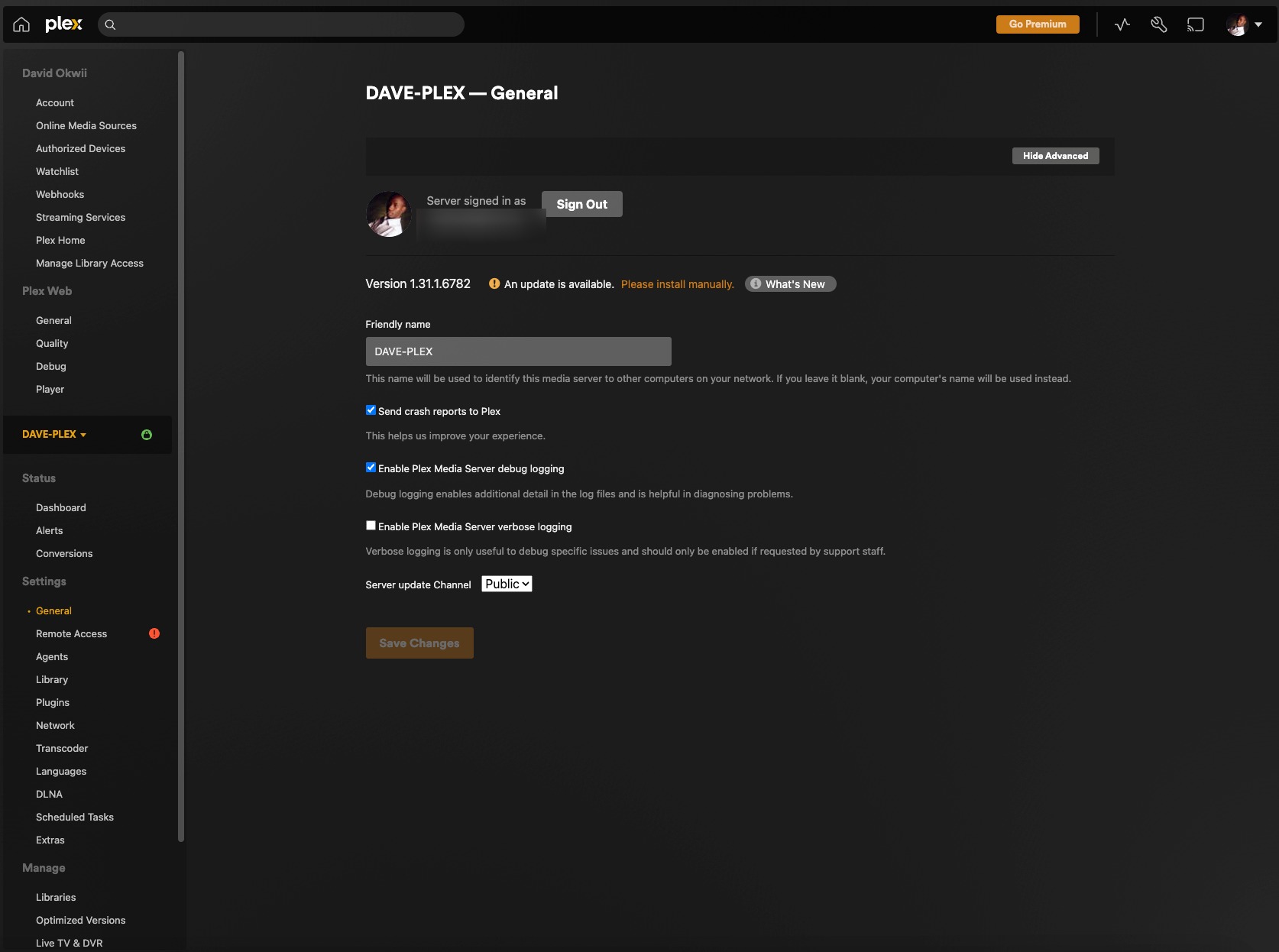Open the Scheduled Tasks settings section

point(75,817)
